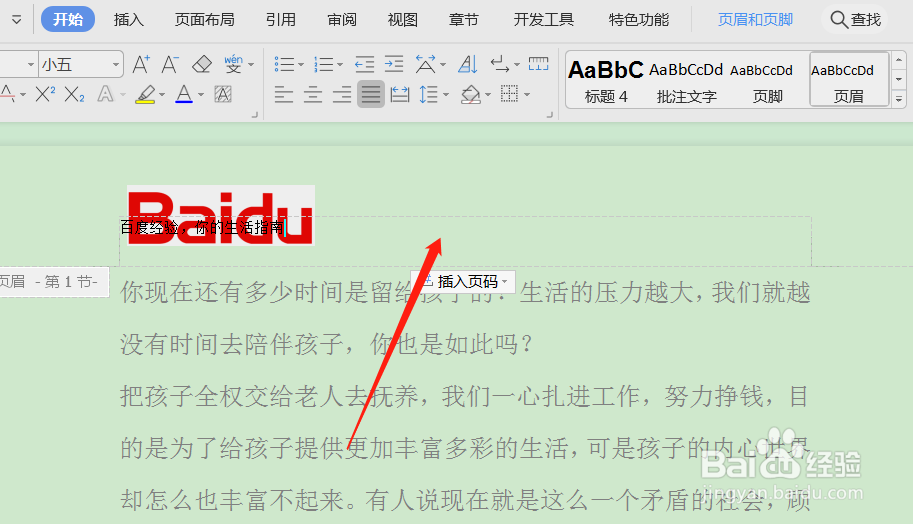Open the 页眉和页脚 tab
This screenshot has height=524, width=913.
[x=755, y=20]
